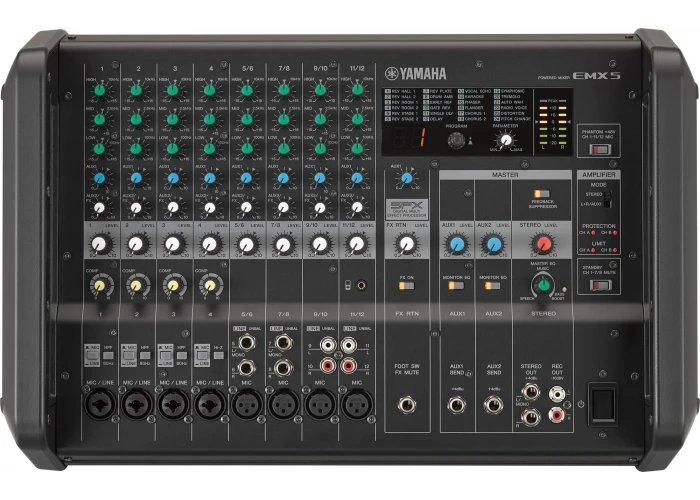Click the FX RTN AUX1 blue knob
The width and height of the screenshot is (700, 500).
pos(407,179)
